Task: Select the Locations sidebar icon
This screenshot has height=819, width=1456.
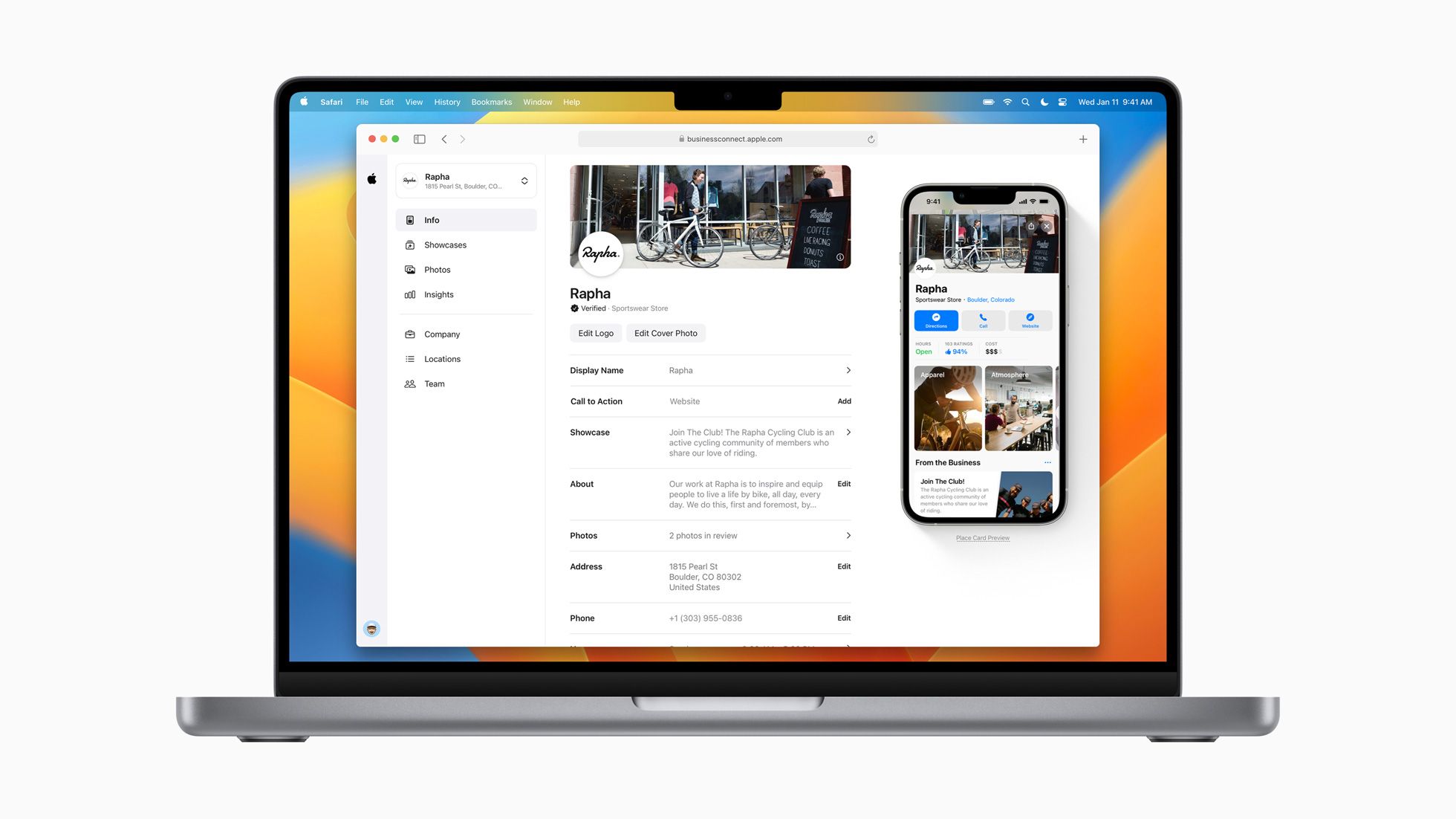Action: click(x=410, y=358)
